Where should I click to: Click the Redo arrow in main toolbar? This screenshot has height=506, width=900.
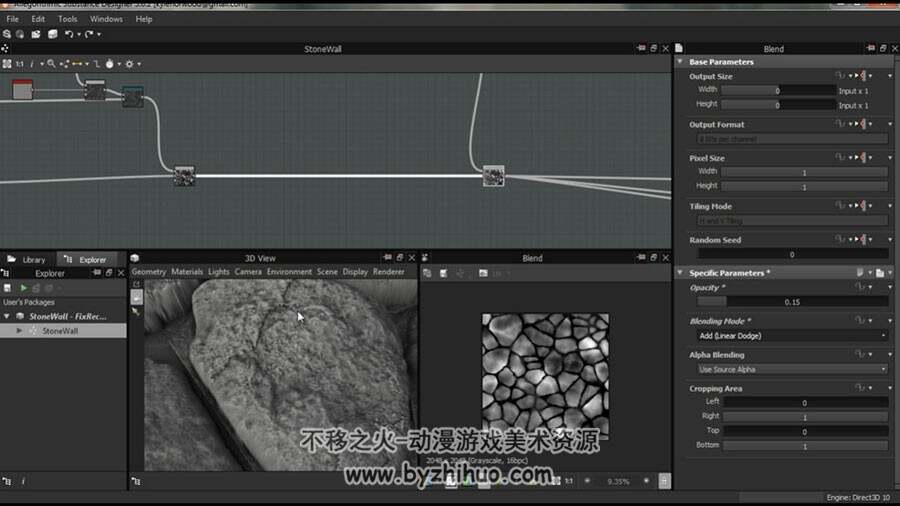coord(89,34)
